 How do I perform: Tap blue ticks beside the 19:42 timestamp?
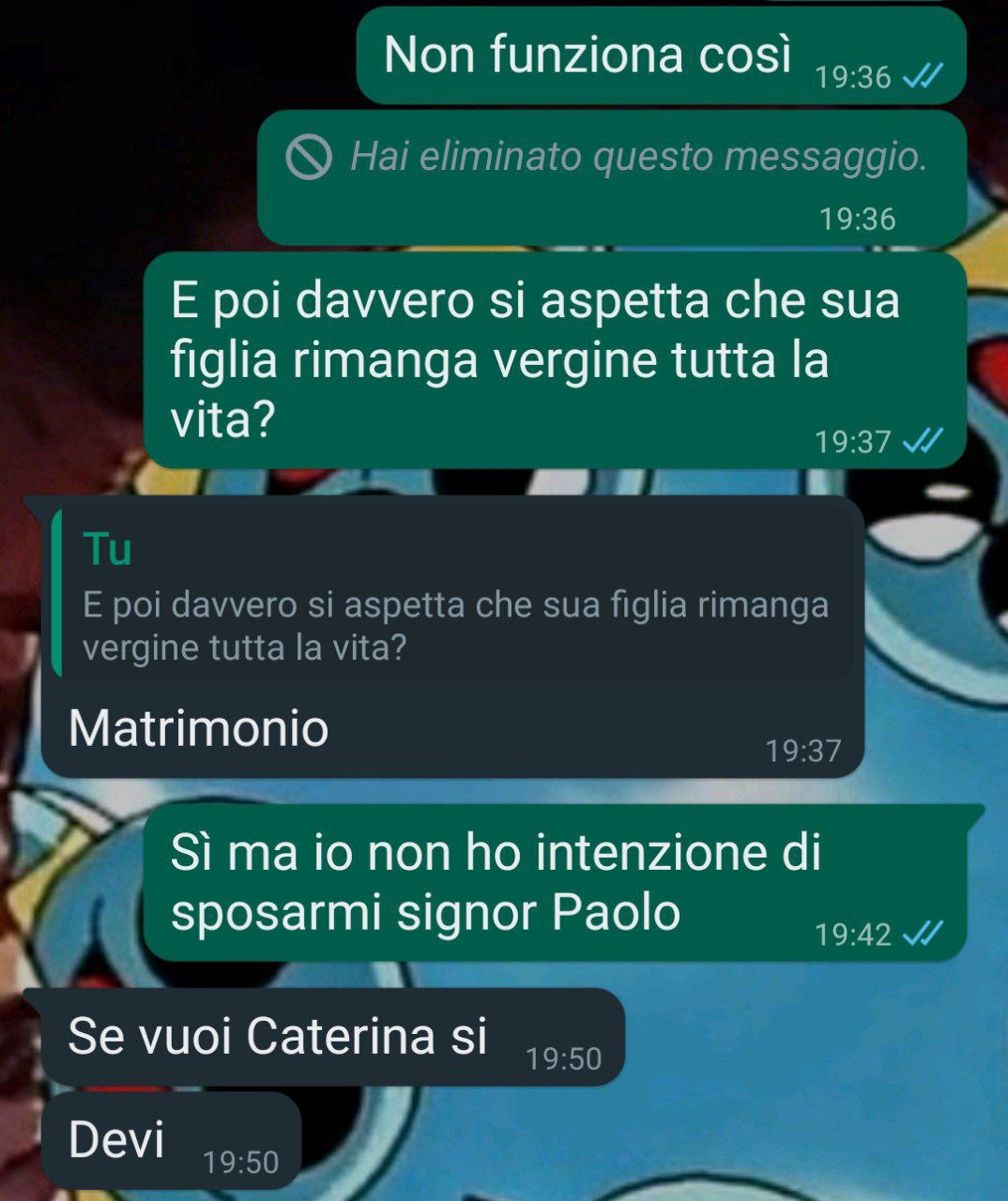922,934
